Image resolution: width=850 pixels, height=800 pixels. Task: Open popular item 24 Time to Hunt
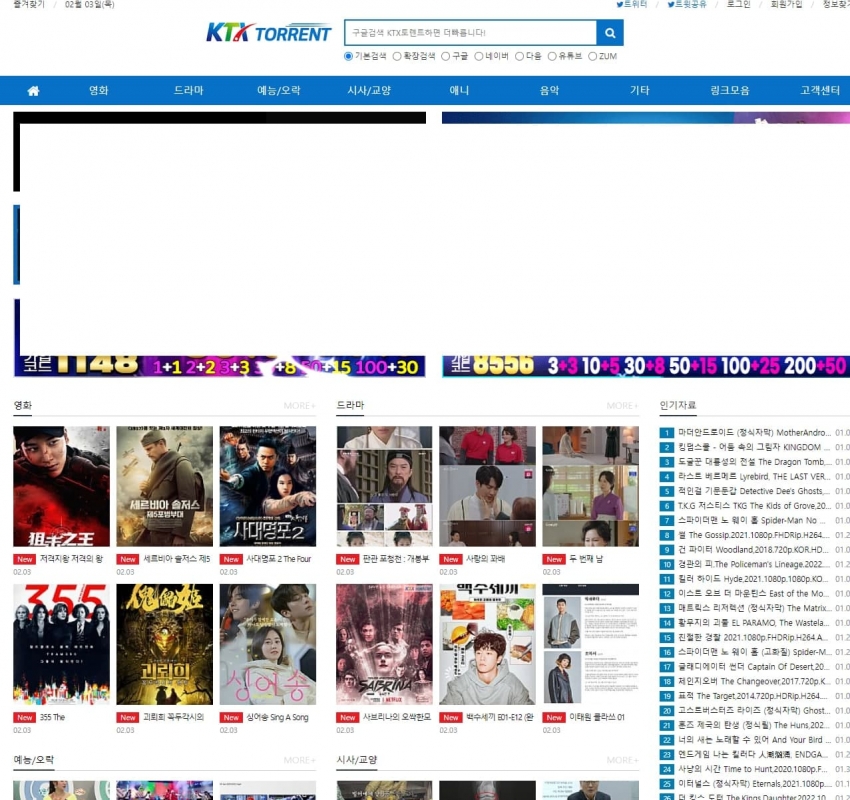tap(753, 769)
